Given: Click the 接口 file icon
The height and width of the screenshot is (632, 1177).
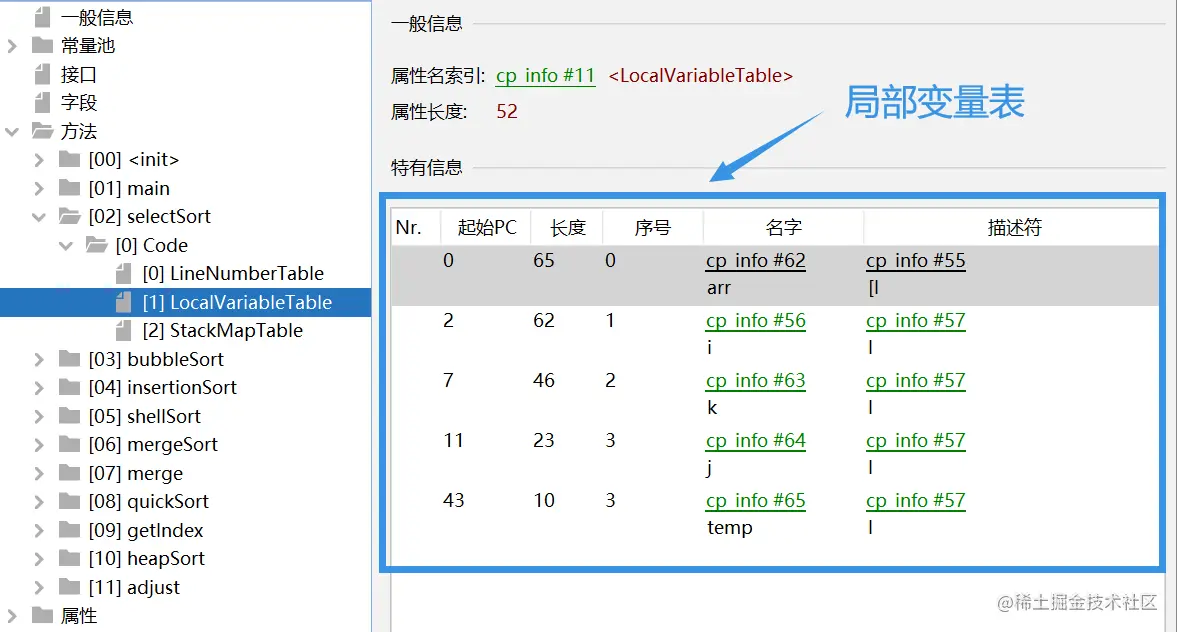Looking at the screenshot, I should 43,74.
